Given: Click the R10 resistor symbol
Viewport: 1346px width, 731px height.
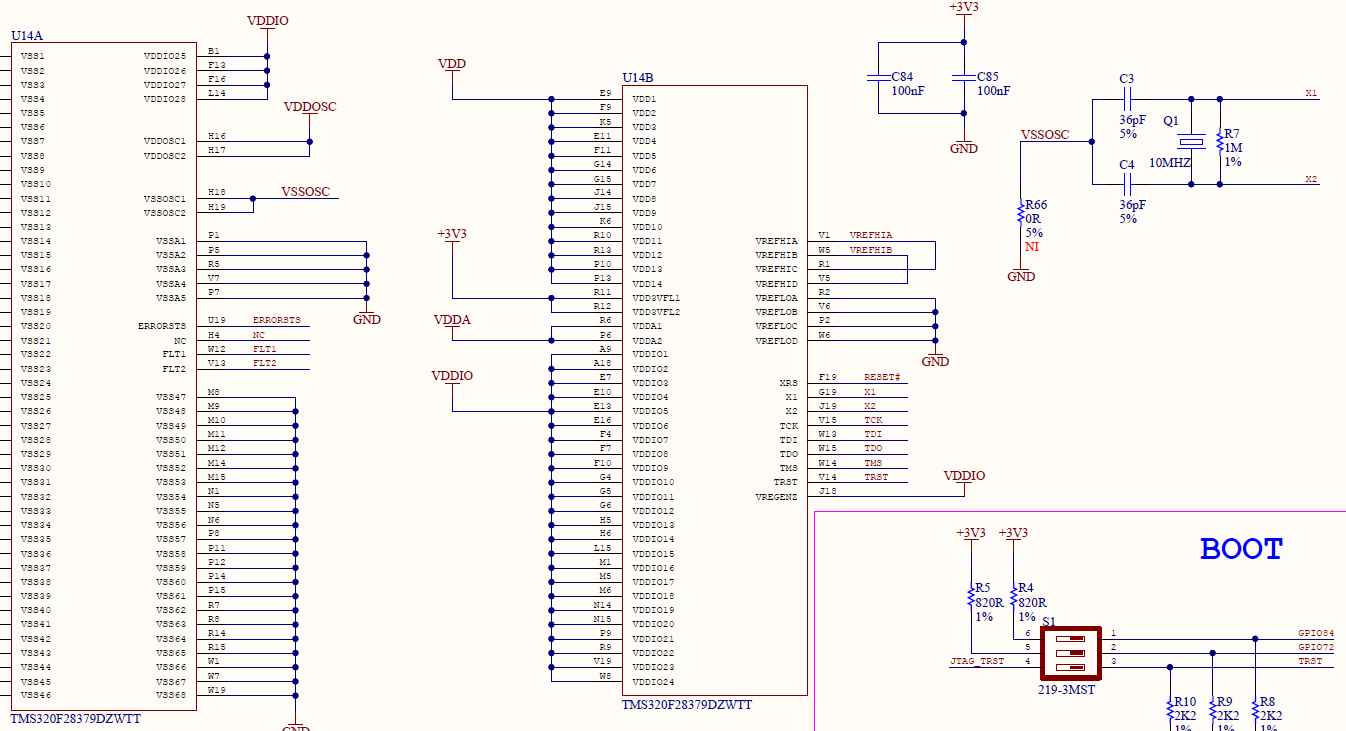Looking at the screenshot, I should (x=1171, y=709).
